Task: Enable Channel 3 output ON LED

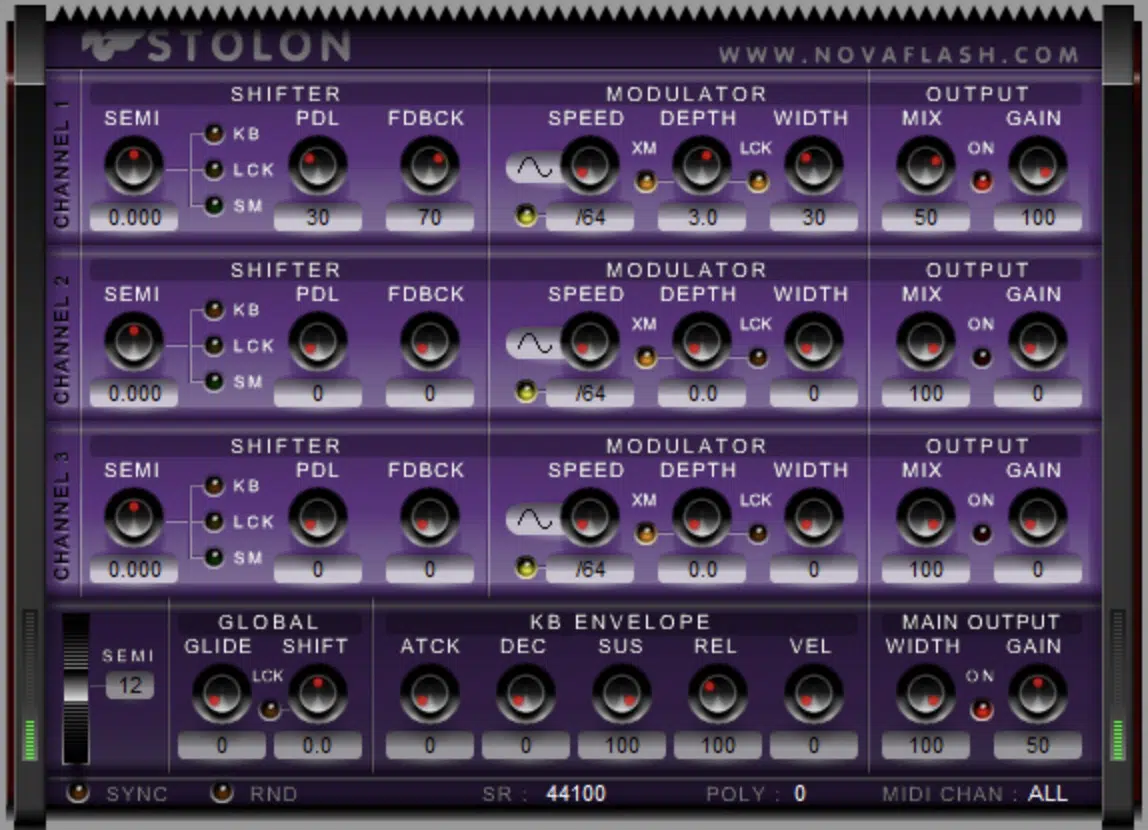Action: coord(982,533)
